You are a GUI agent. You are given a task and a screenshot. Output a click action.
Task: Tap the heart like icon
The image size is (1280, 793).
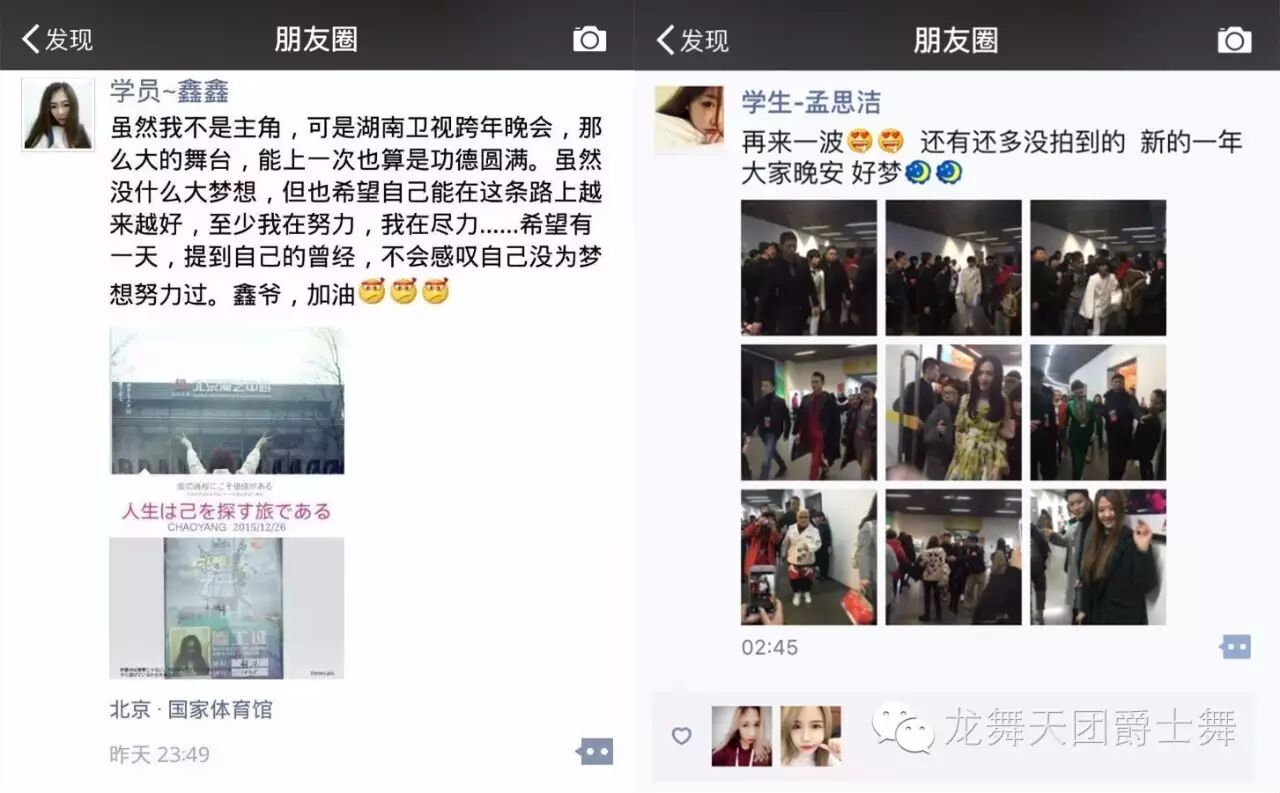click(681, 736)
